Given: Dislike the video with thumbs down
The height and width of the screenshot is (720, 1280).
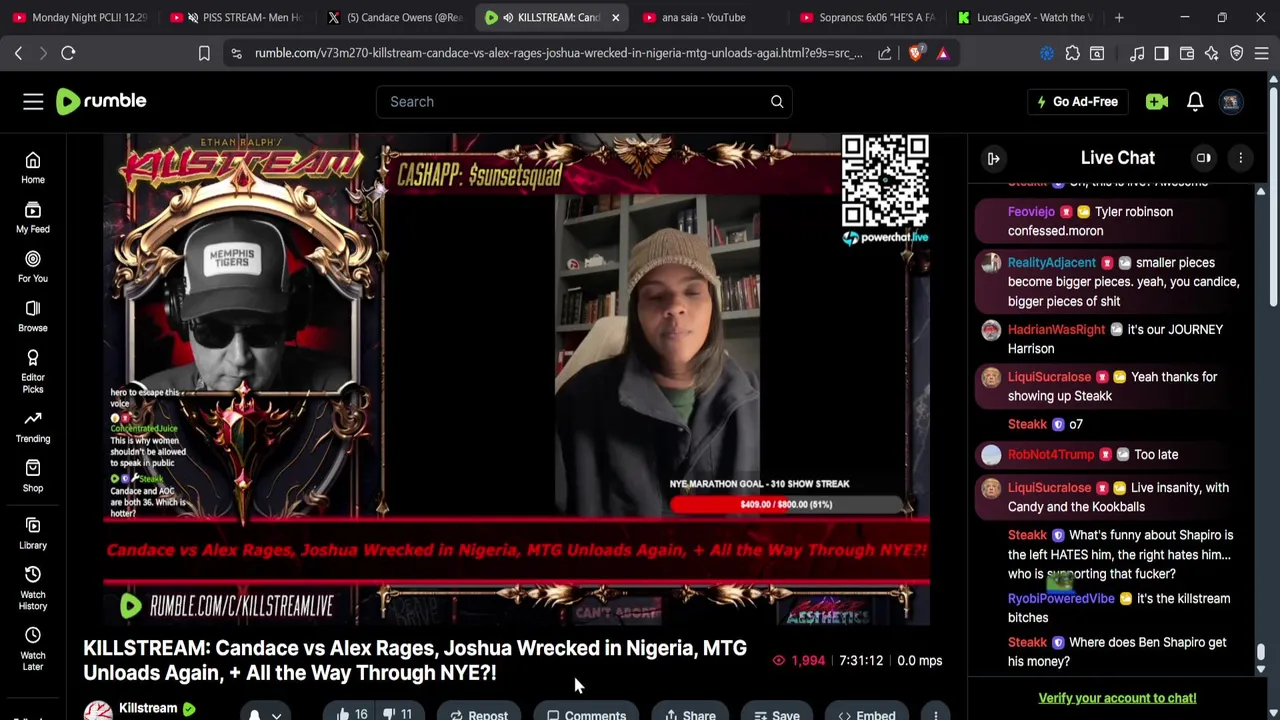Looking at the screenshot, I should (398, 714).
